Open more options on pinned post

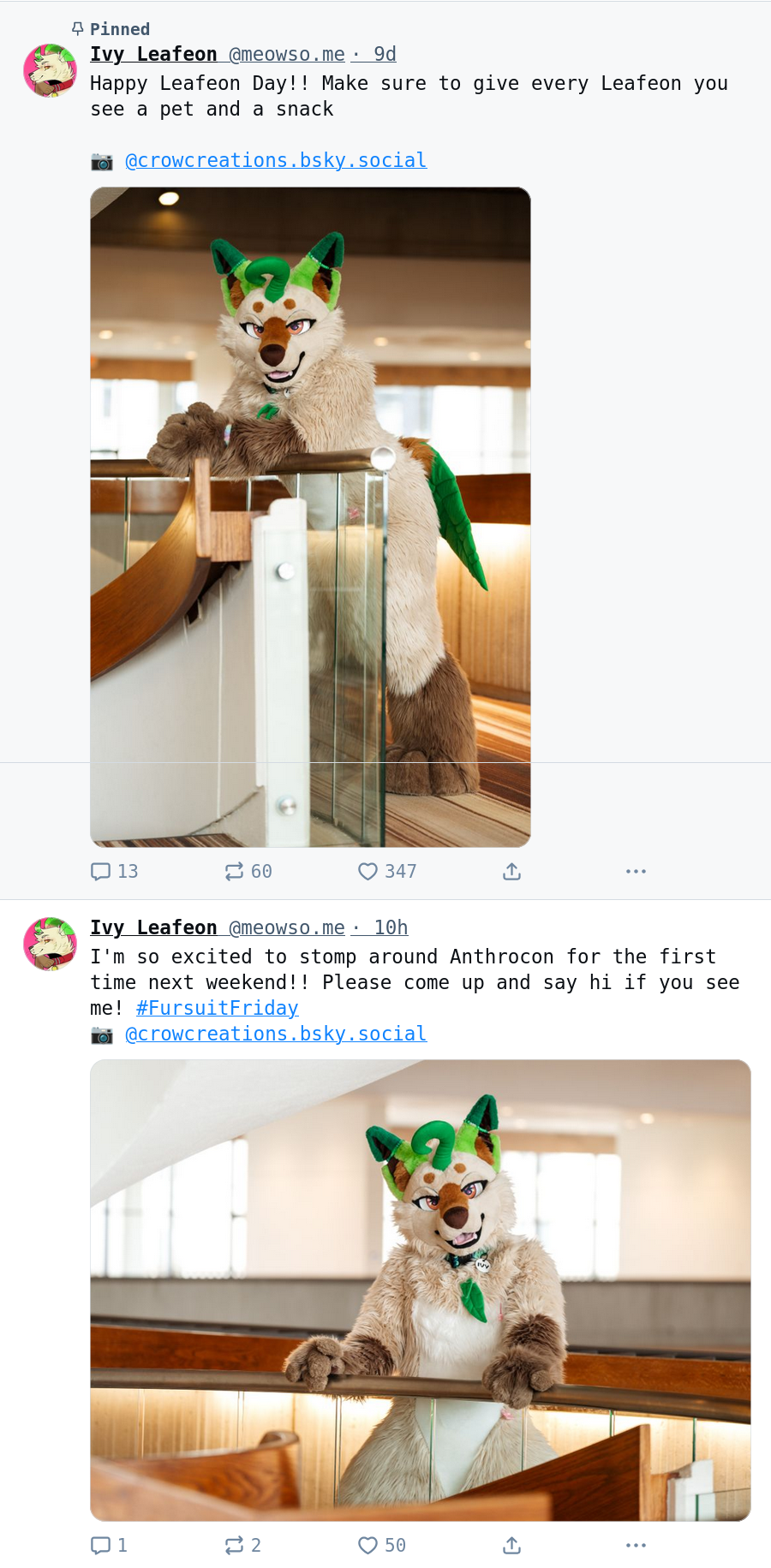(636, 871)
